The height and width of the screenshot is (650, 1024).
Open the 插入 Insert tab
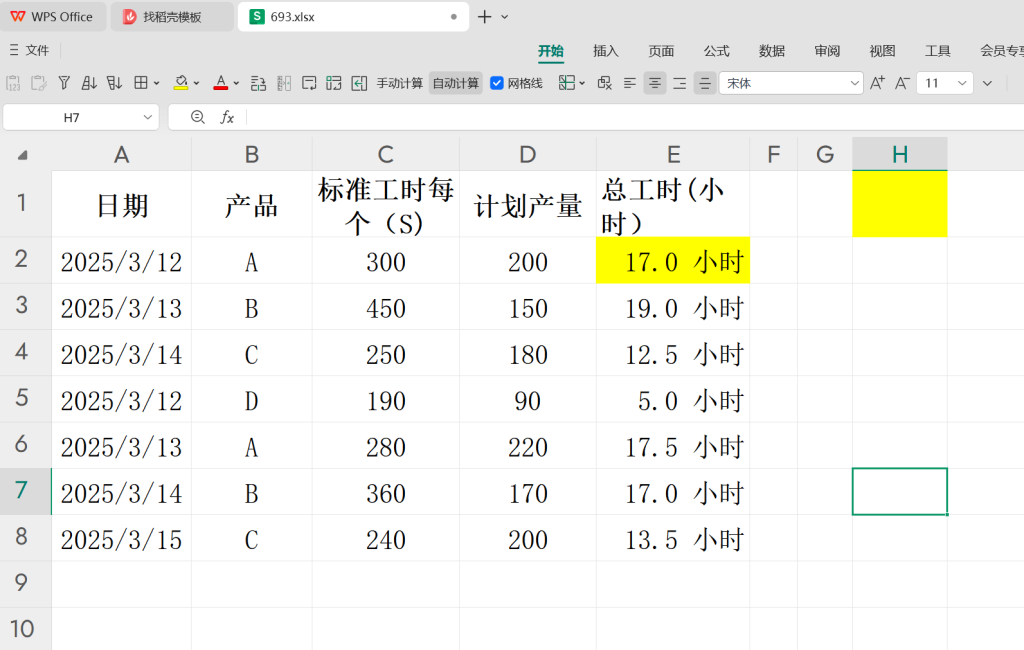coord(605,51)
